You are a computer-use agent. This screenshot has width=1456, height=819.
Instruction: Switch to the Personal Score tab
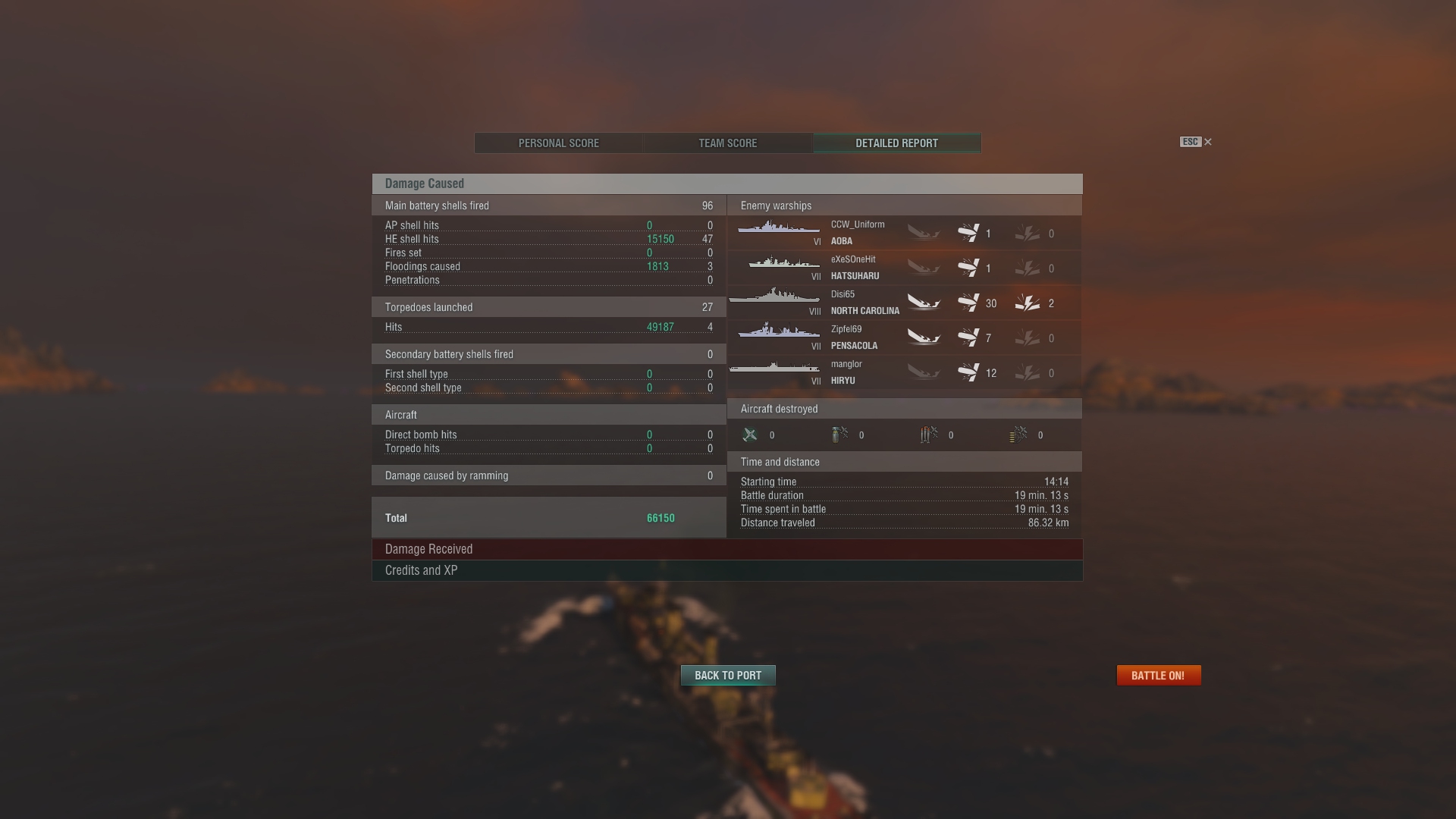[559, 143]
